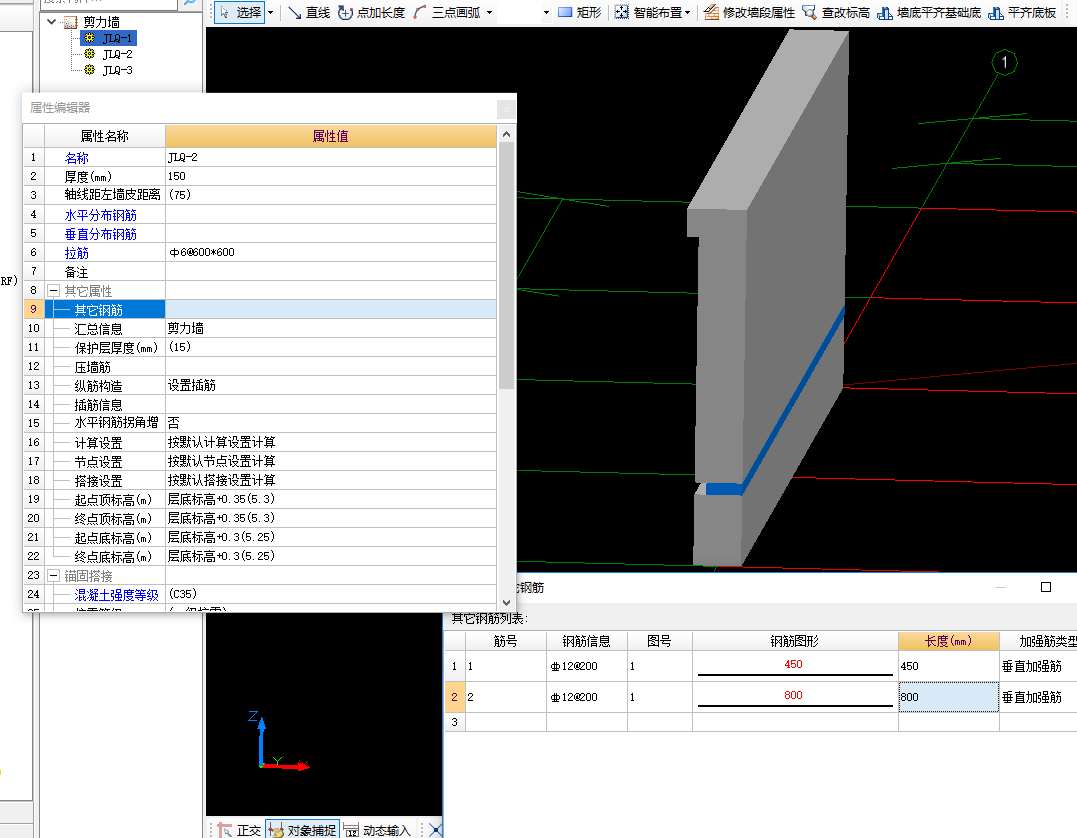This screenshot has height=838, width=1077.
Task: Open the dropdown next to 三点画弧
Action: pos(489,12)
